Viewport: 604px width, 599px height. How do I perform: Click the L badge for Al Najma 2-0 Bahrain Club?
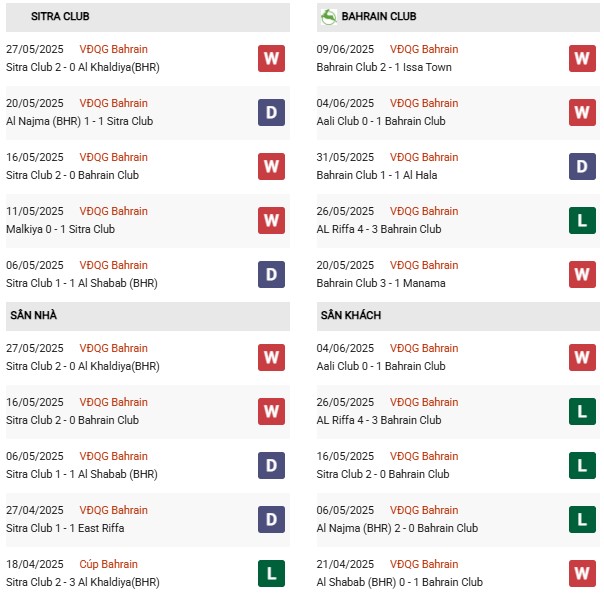pyautogui.click(x=582, y=519)
